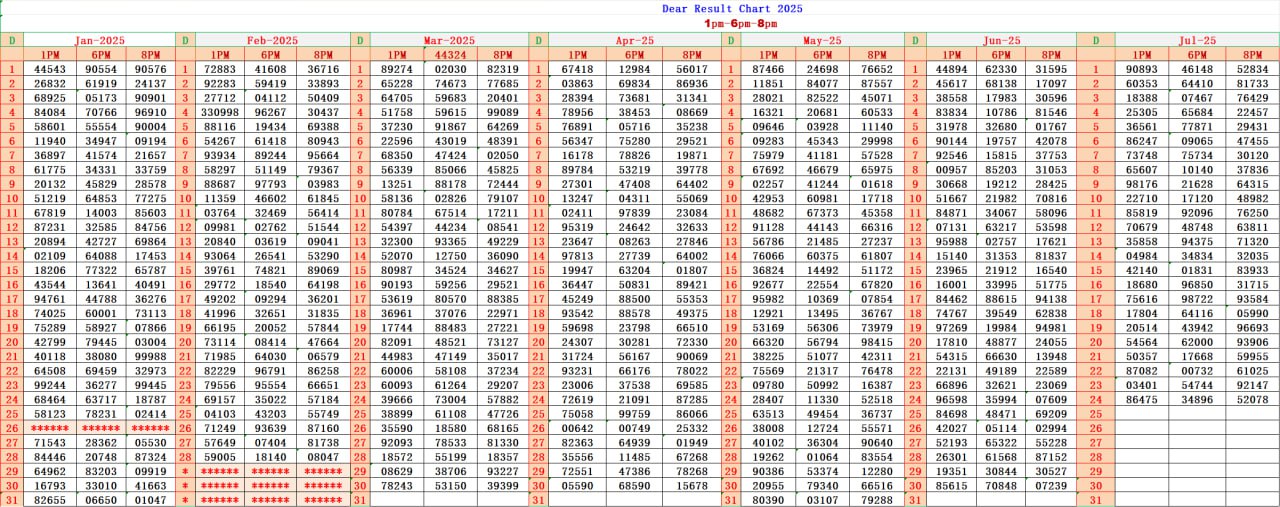Click the May value 91128

tap(768, 228)
